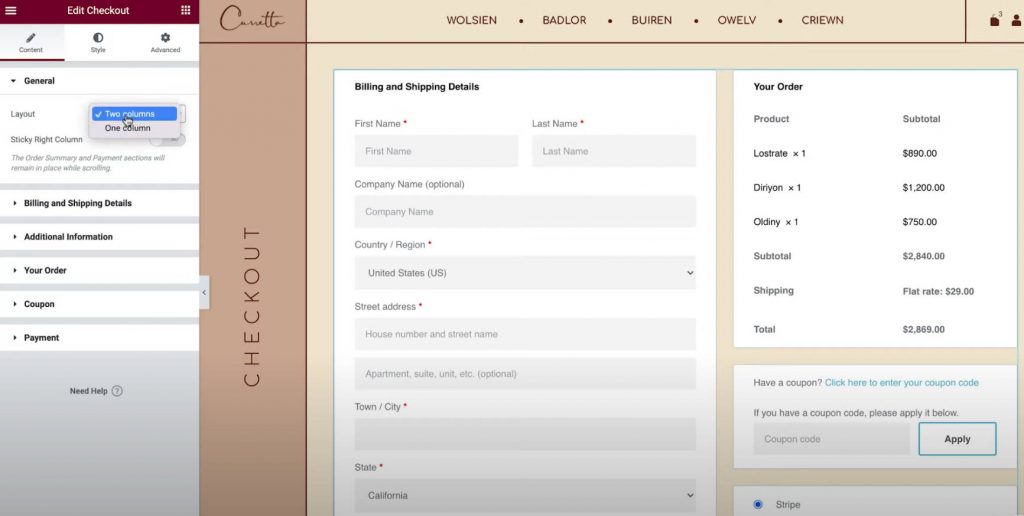Open the Country / Region dropdown
The height and width of the screenshot is (516, 1024).
(525, 273)
